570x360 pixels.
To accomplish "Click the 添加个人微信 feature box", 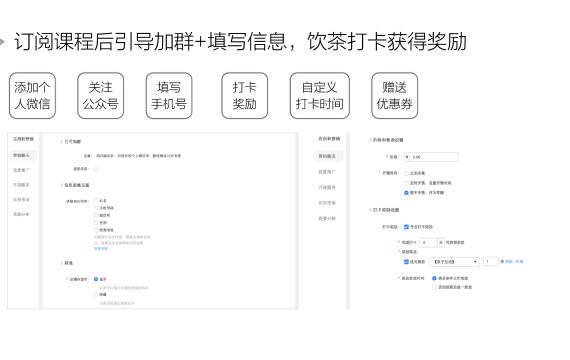I will tap(32, 95).
